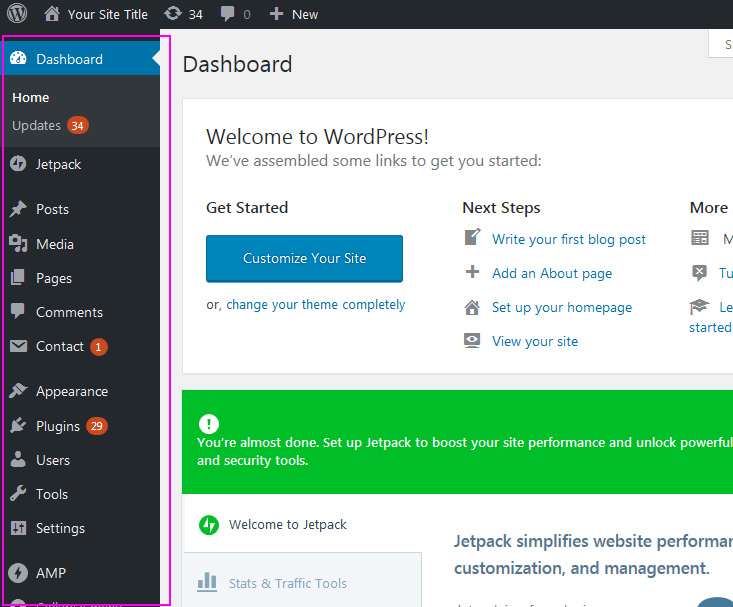
Task: Click the Tools wrench icon
Action: tap(18, 493)
